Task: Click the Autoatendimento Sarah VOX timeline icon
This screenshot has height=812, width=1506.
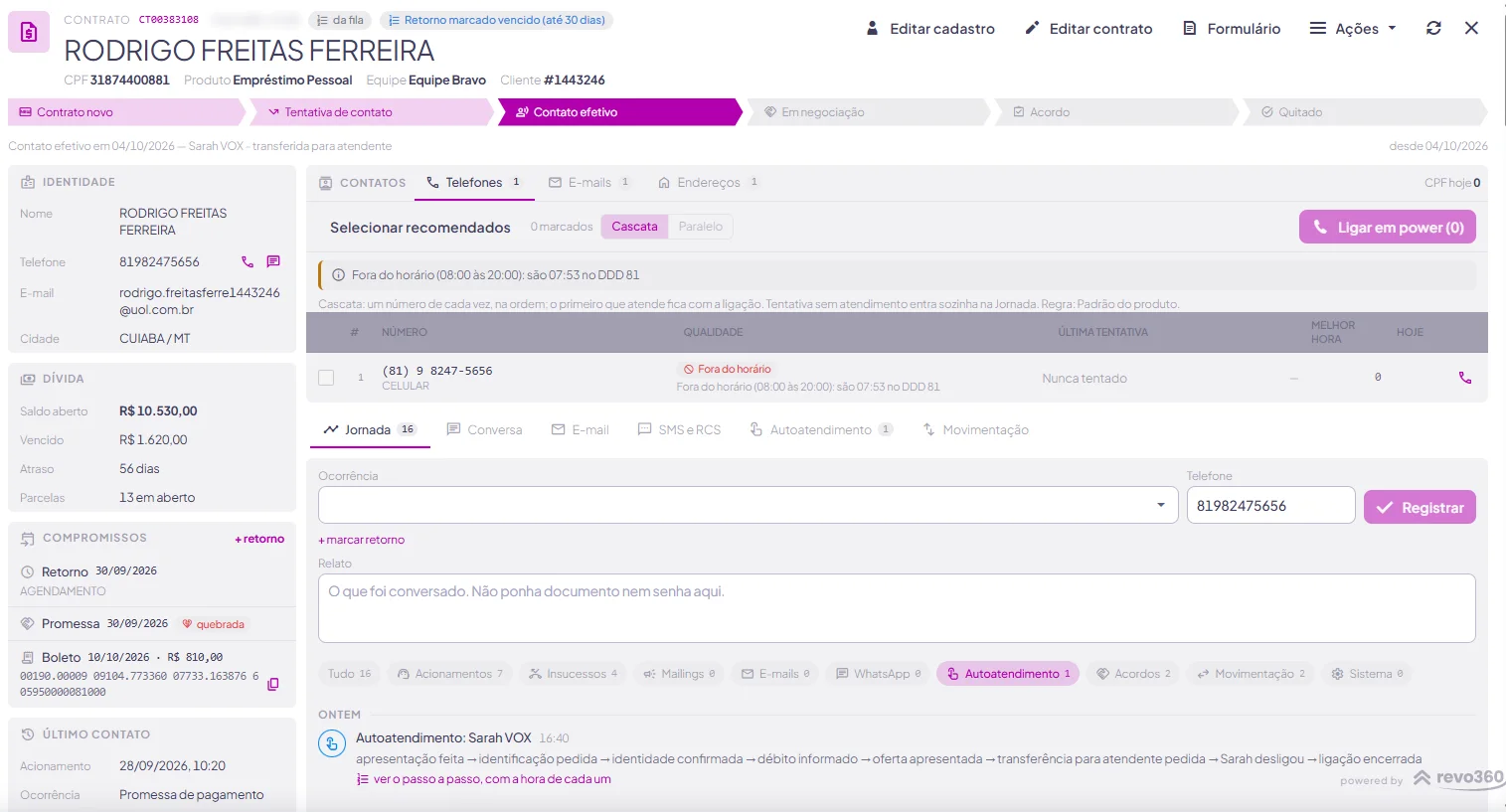Action: click(x=332, y=742)
